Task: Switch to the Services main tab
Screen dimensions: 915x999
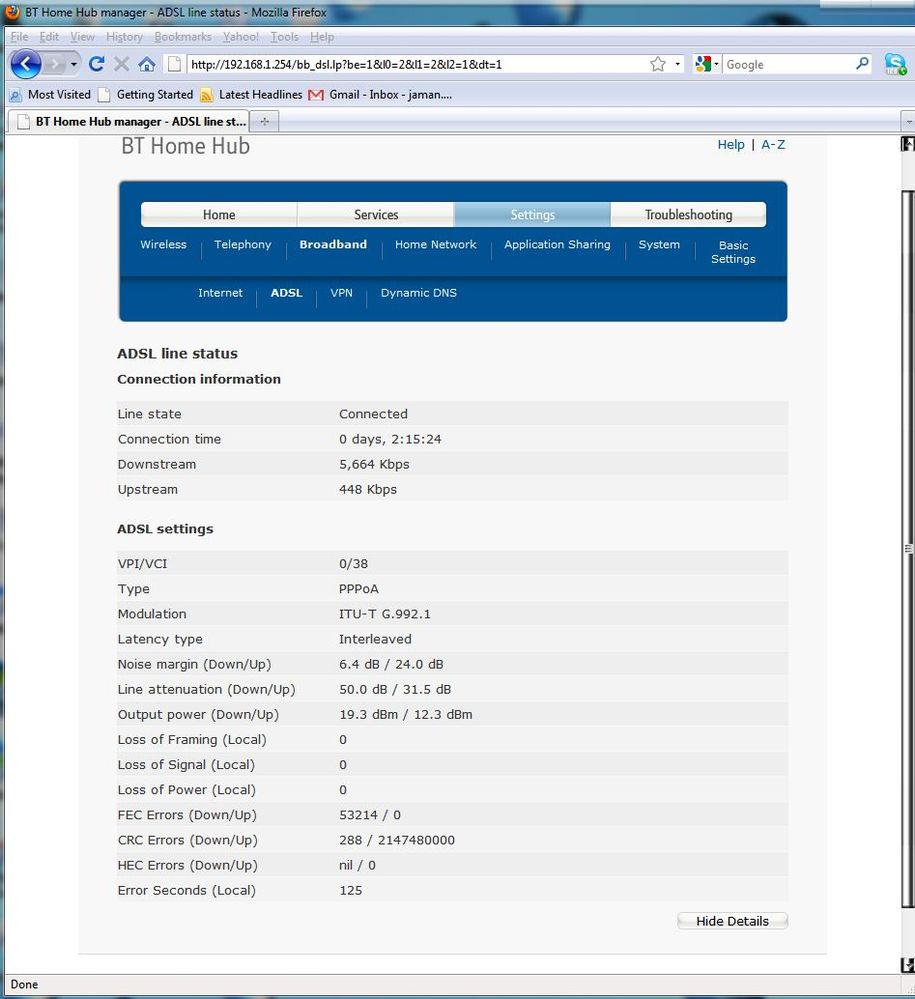Action: [x=376, y=215]
